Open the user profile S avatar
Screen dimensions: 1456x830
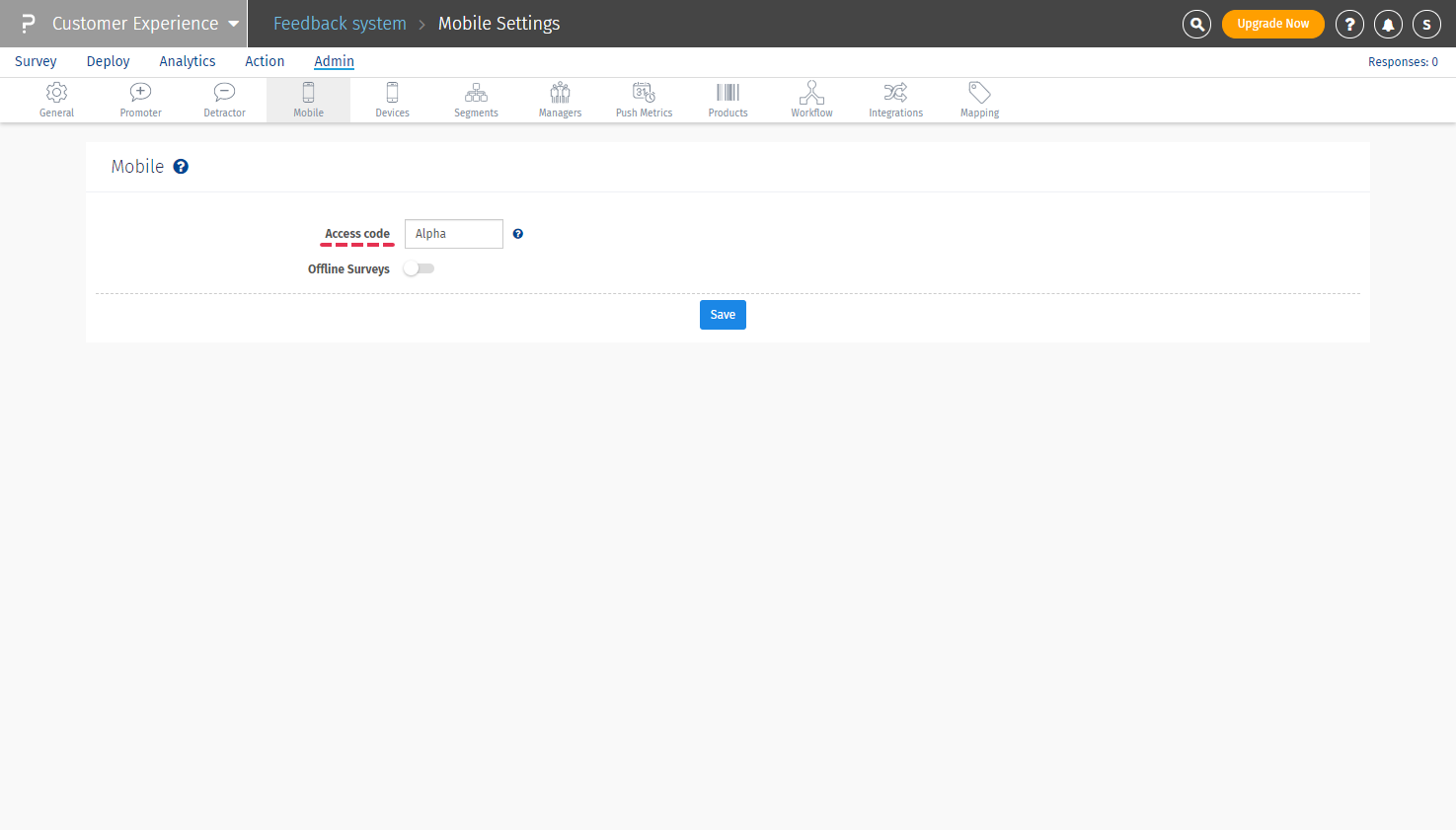(1426, 24)
